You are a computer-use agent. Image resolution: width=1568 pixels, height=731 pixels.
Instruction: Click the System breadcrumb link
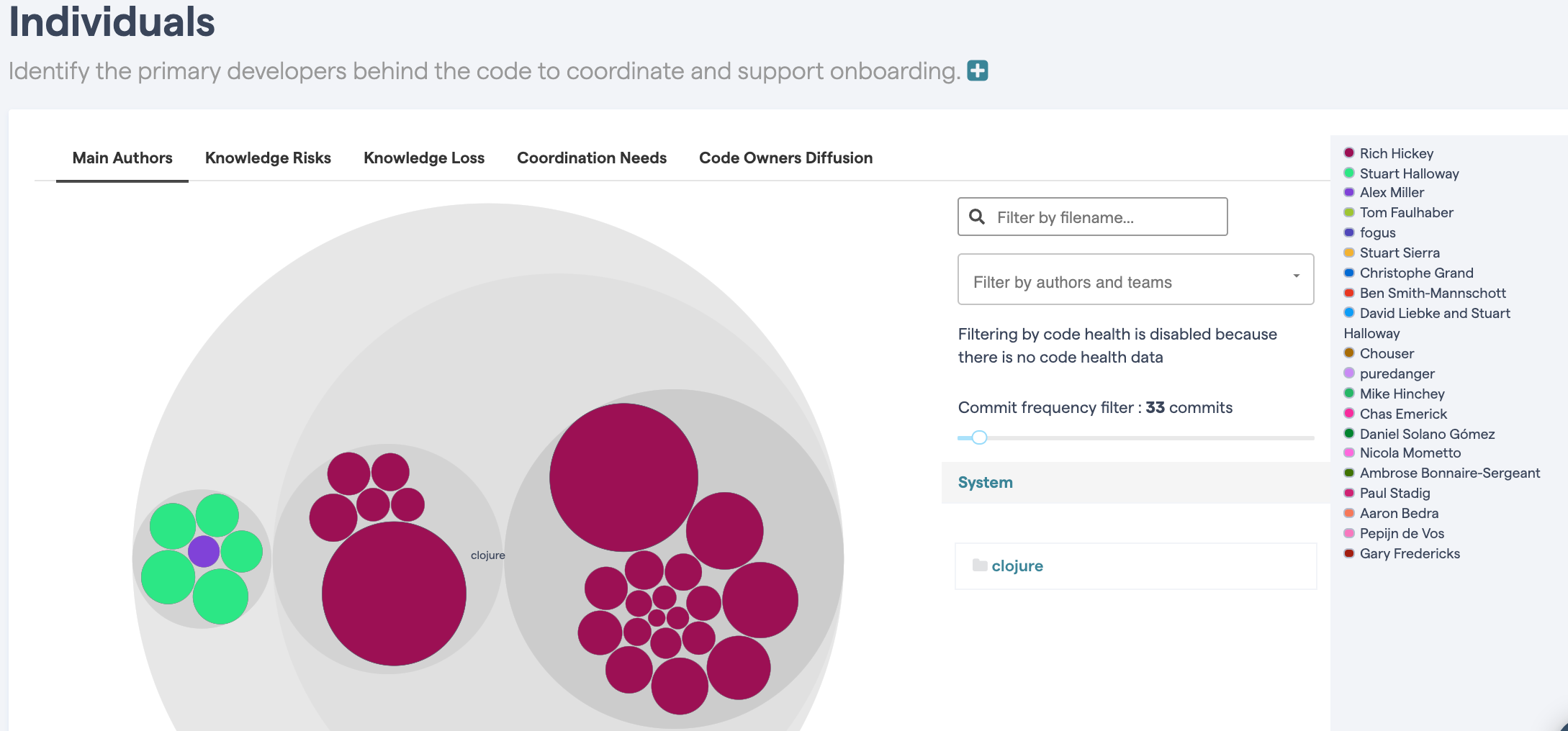(x=985, y=482)
